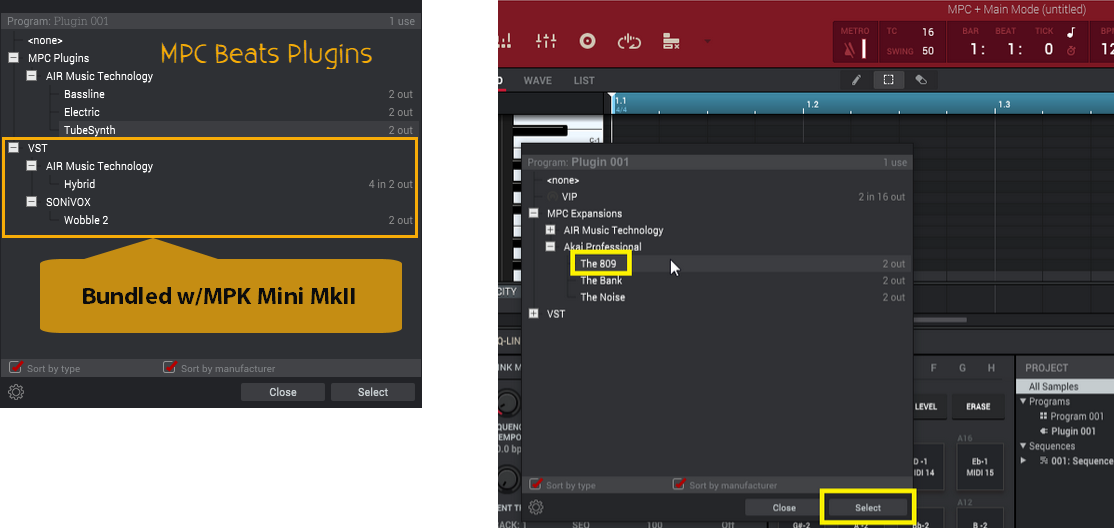Toggle Sort by manufacturer in right dialog

coord(679,485)
